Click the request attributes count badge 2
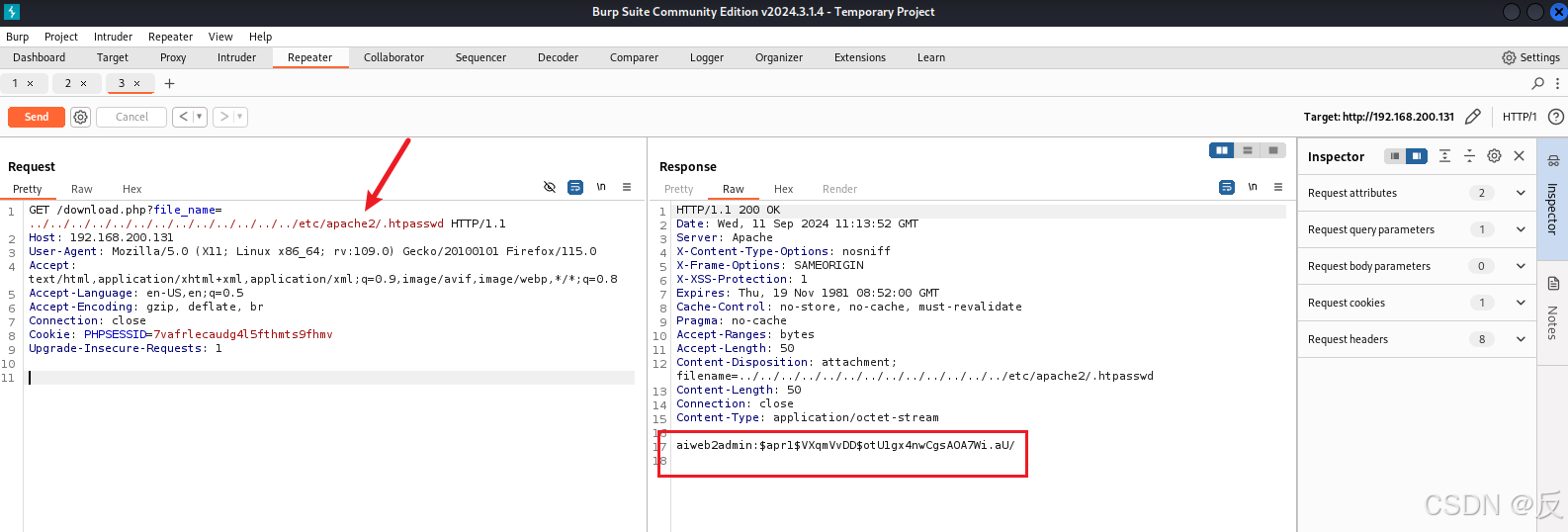The image size is (1568, 532). (x=1481, y=193)
